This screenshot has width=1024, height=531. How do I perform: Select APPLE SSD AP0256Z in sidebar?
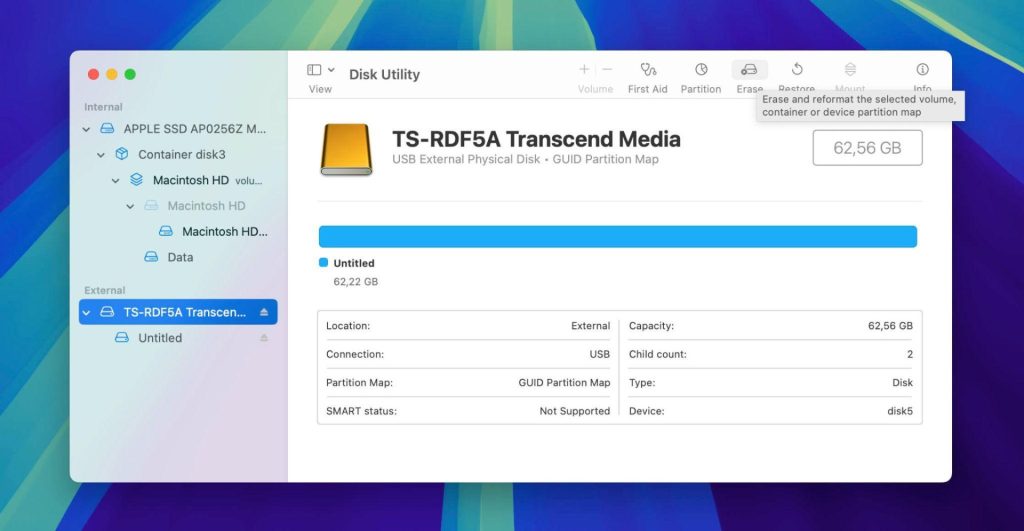coord(178,129)
